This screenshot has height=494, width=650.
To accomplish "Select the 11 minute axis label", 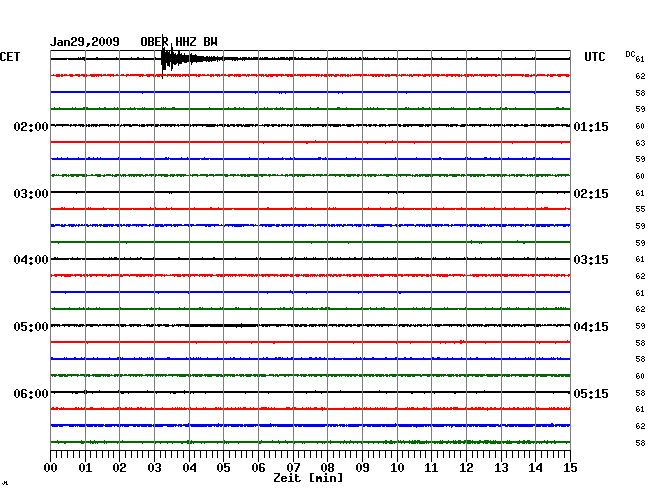I will click(431, 468).
